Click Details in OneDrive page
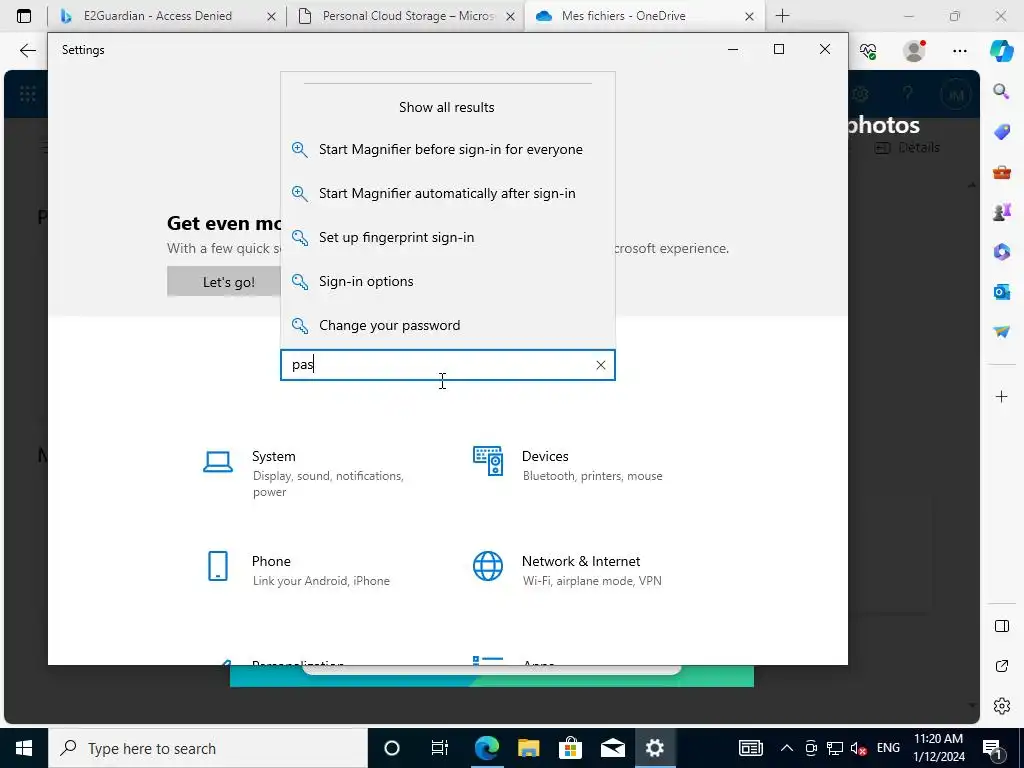 point(907,148)
